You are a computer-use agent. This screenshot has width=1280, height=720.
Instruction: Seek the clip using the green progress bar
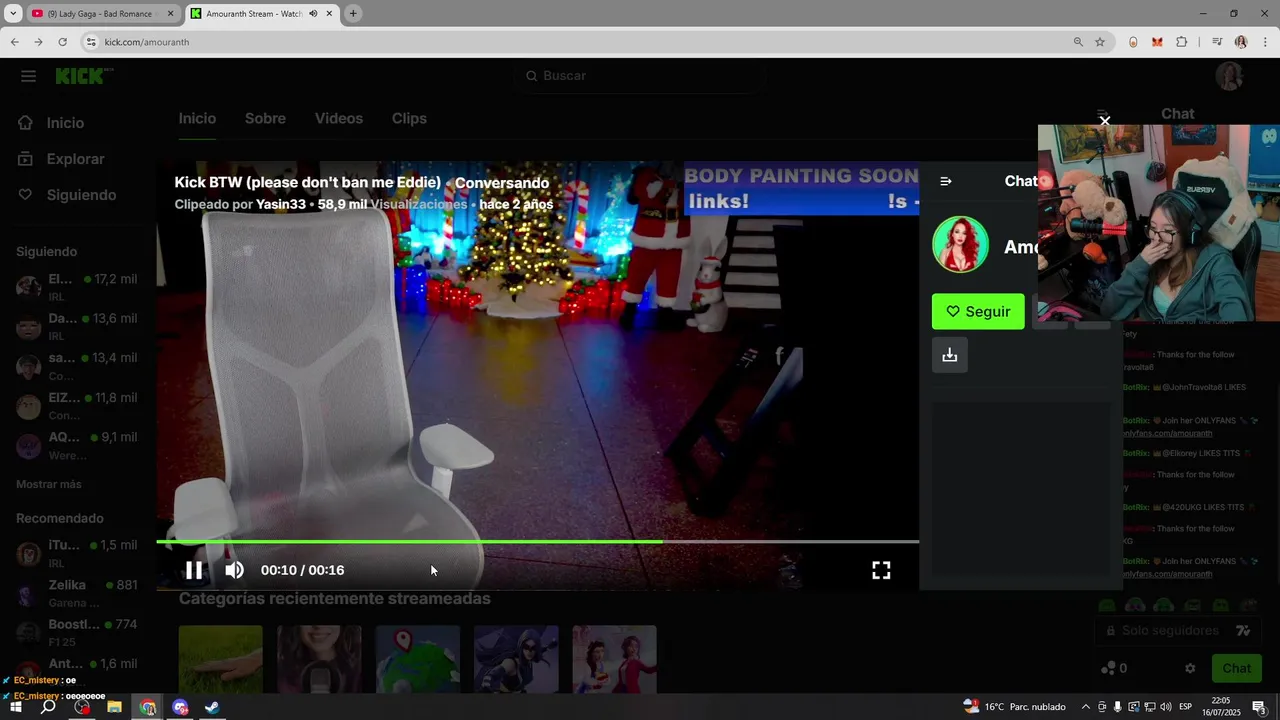tap(538, 542)
